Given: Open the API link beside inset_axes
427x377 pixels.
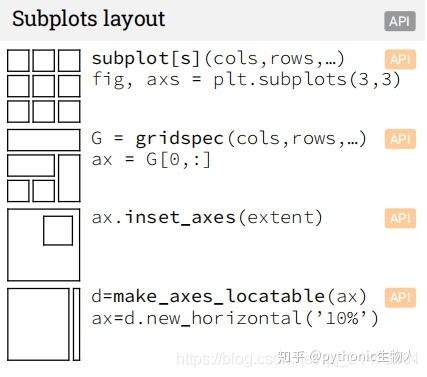Looking at the screenshot, I should [x=400, y=218].
